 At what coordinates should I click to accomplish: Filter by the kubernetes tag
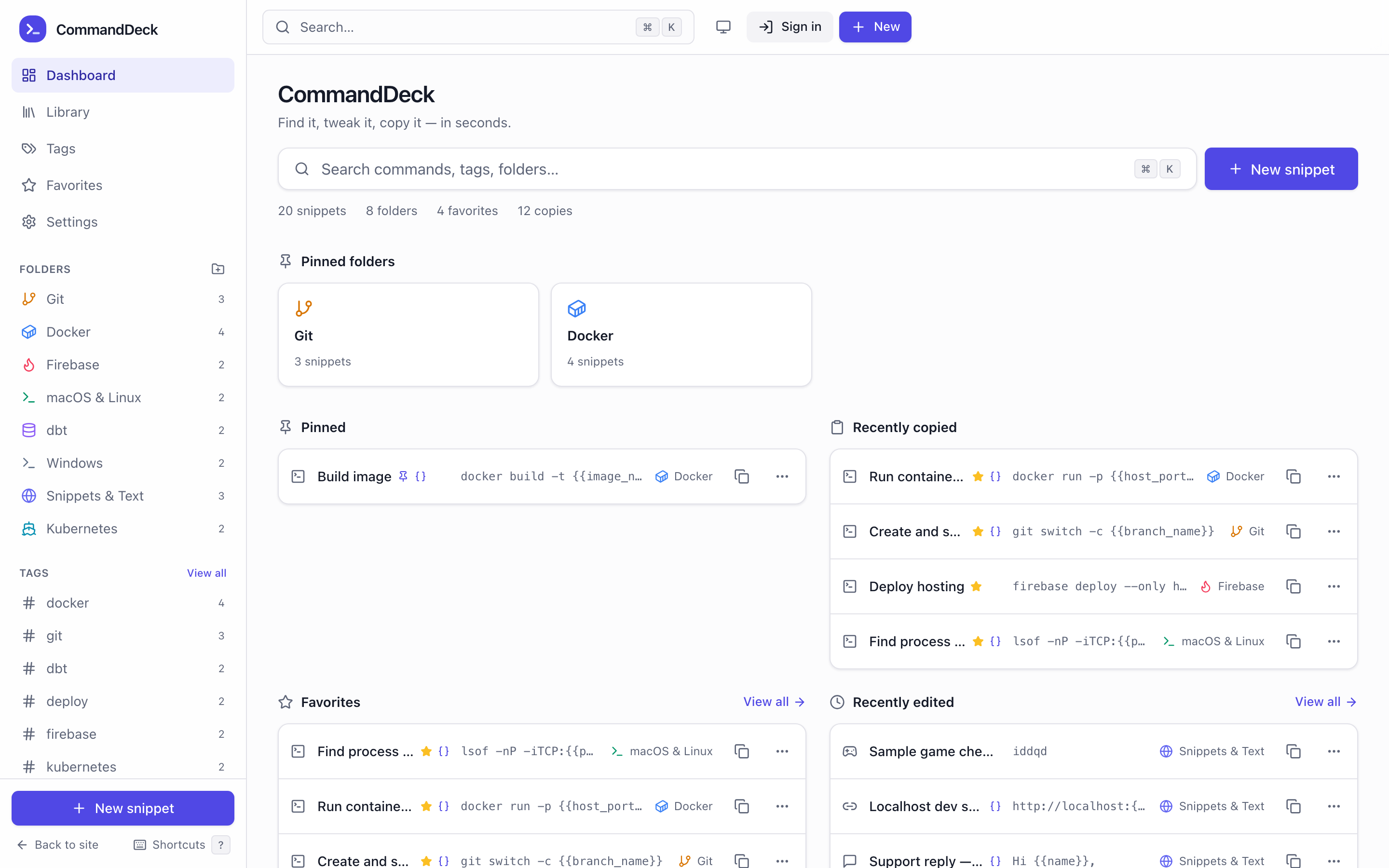[123, 766]
